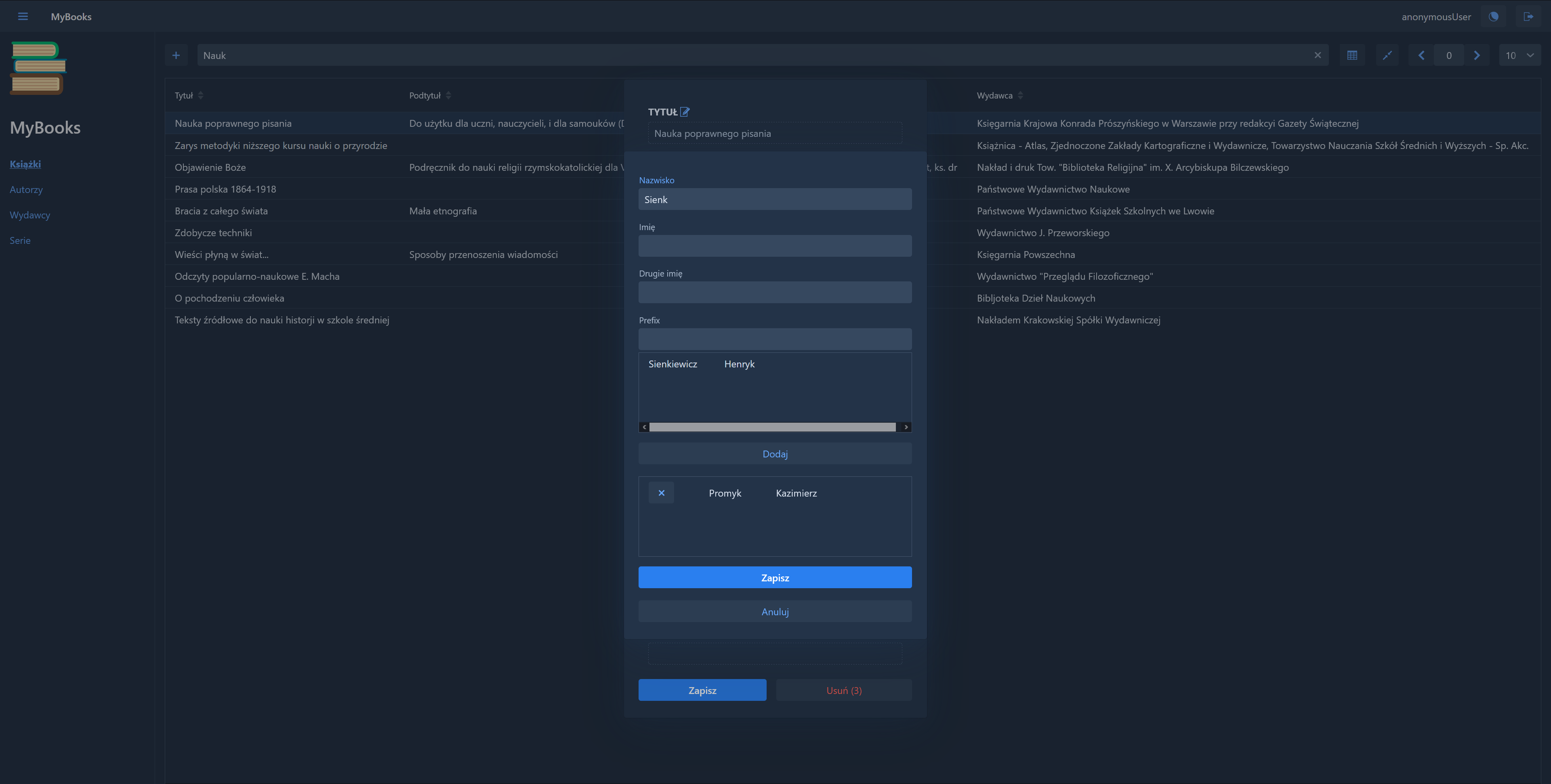
Task: Go to previous page arrow
Action: (x=1422, y=55)
